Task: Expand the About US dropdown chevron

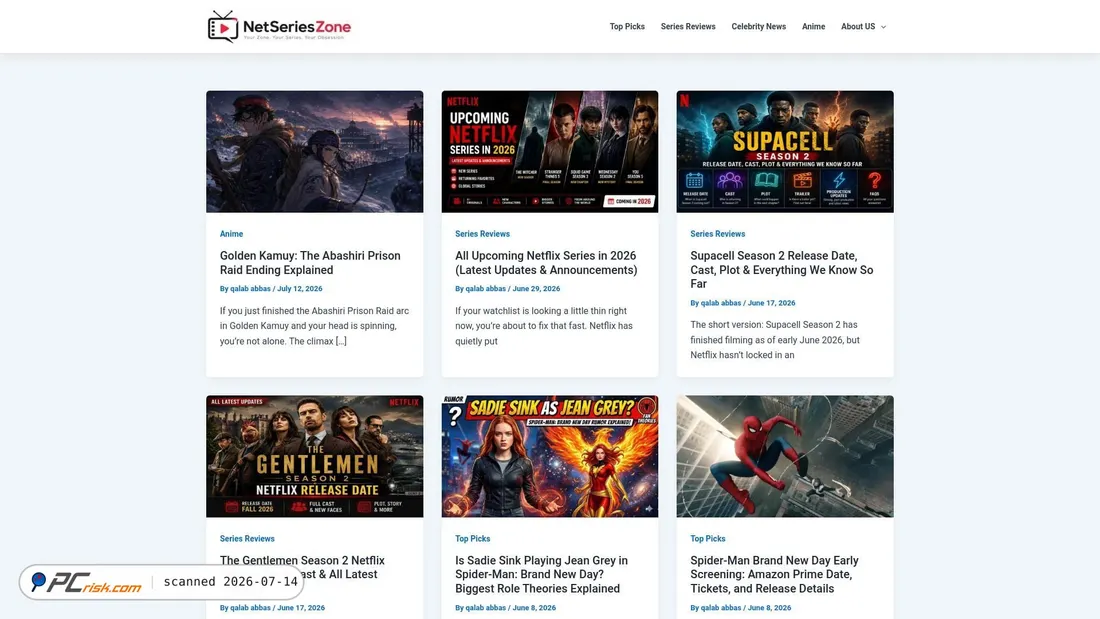Action: tap(883, 27)
